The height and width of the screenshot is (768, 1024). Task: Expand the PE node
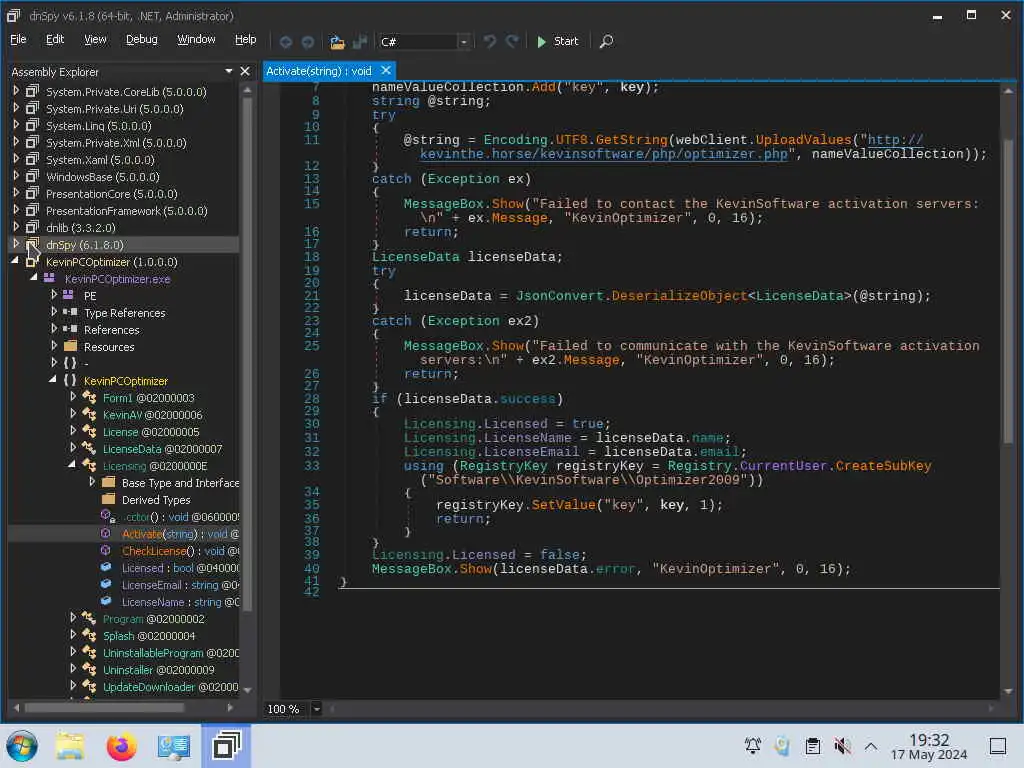54,295
